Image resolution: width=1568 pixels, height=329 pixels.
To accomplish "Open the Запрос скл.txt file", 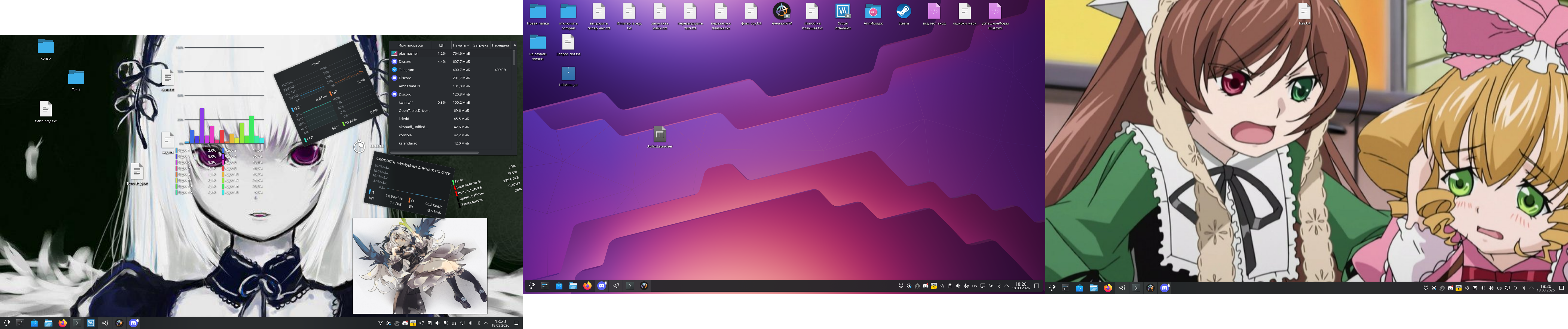I will tap(568, 42).
